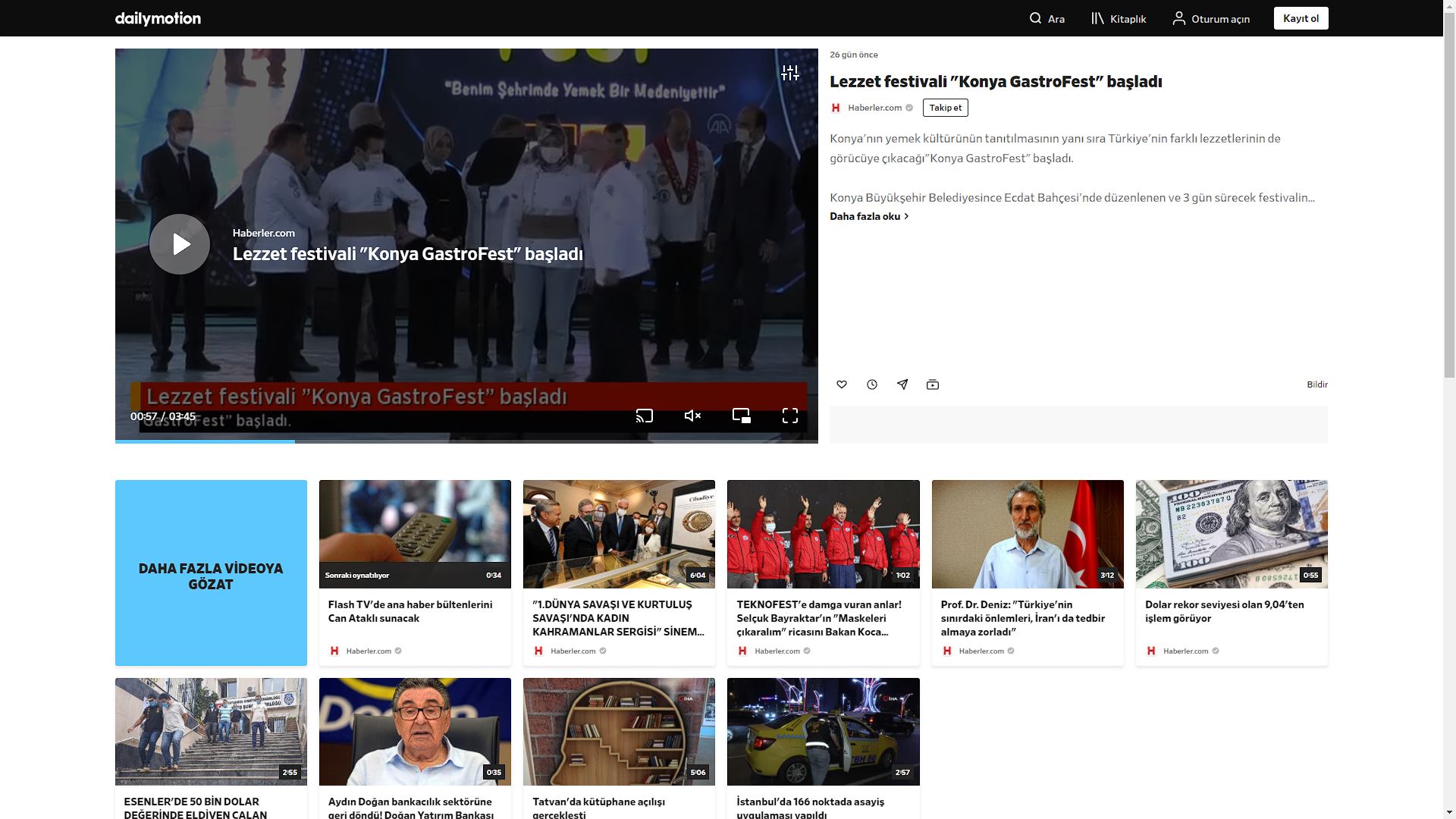Image resolution: width=1456 pixels, height=819 pixels.
Task: Open the Tatvan'da kütüphane thumbnail
Action: pyautogui.click(x=619, y=732)
